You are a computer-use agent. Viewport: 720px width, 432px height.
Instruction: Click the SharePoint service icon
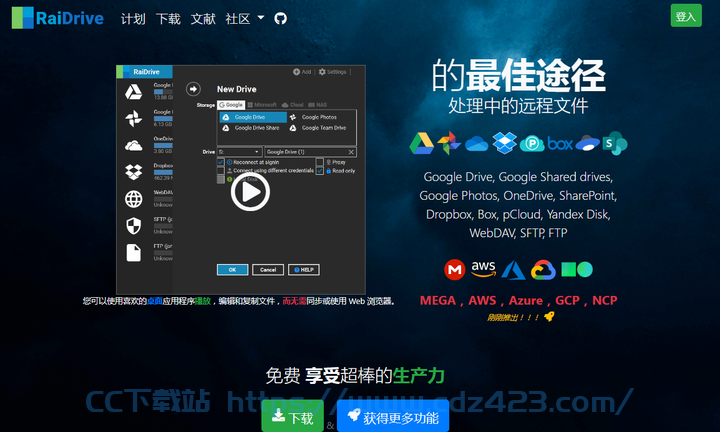tap(615, 143)
